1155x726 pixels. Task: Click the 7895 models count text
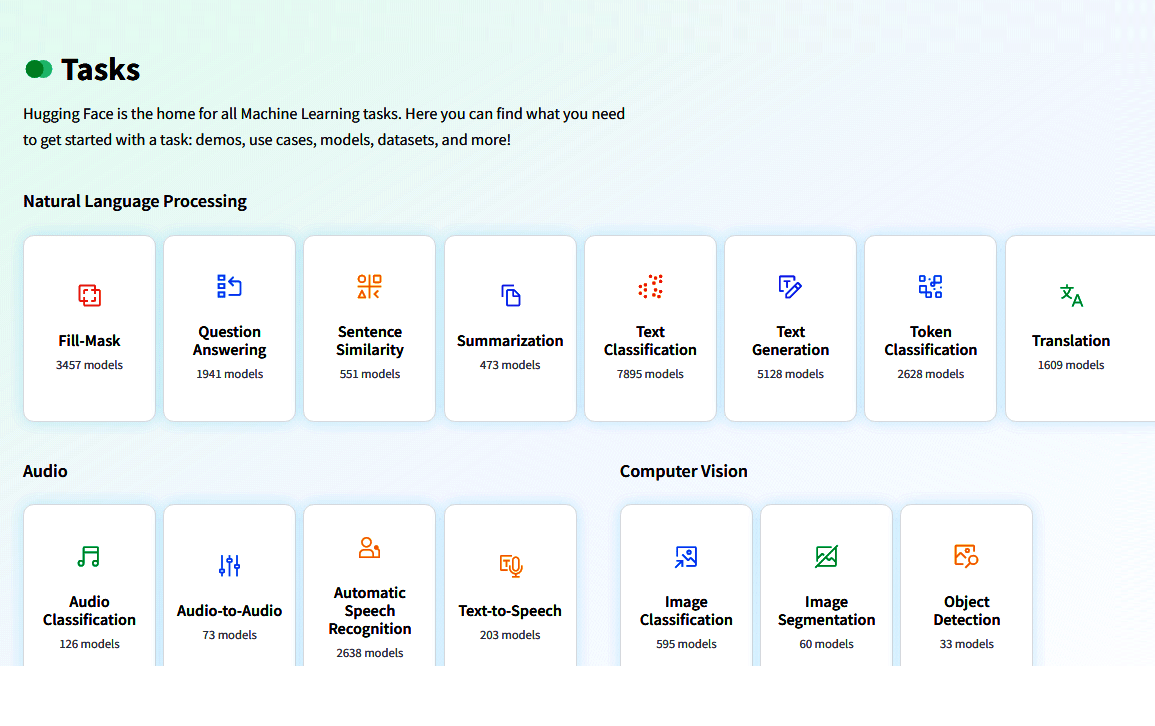coord(651,374)
